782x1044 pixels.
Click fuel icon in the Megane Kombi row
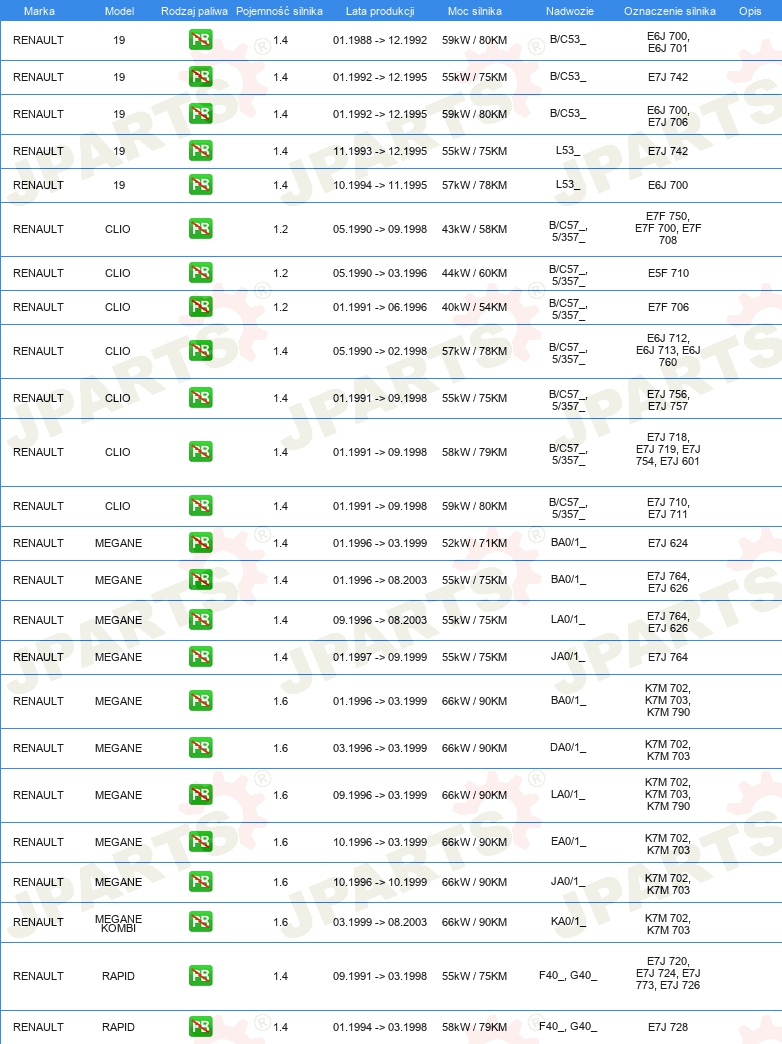coord(200,922)
